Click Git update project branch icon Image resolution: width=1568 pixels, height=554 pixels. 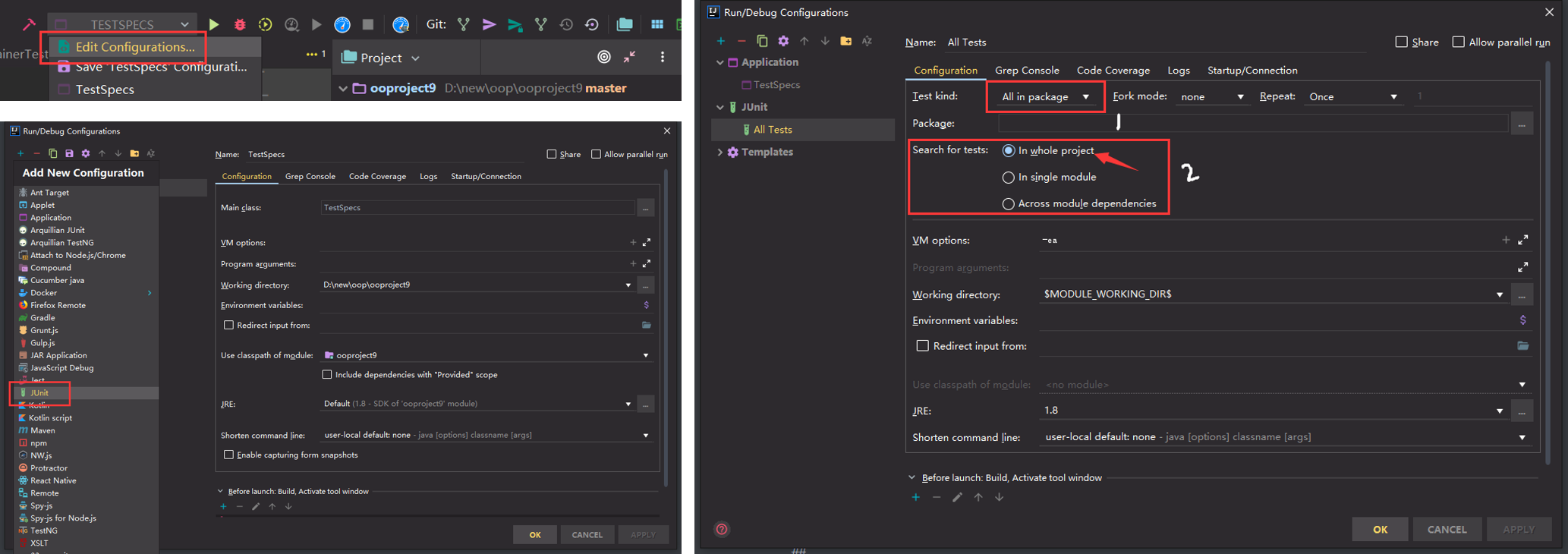click(x=464, y=24)
